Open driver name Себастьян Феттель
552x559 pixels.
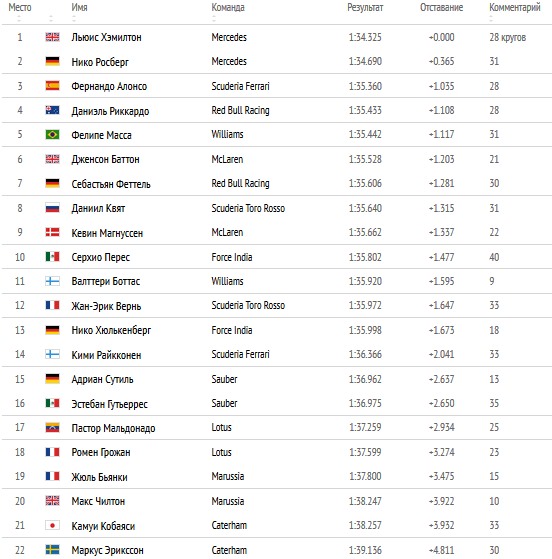click(x=111, y=184)
